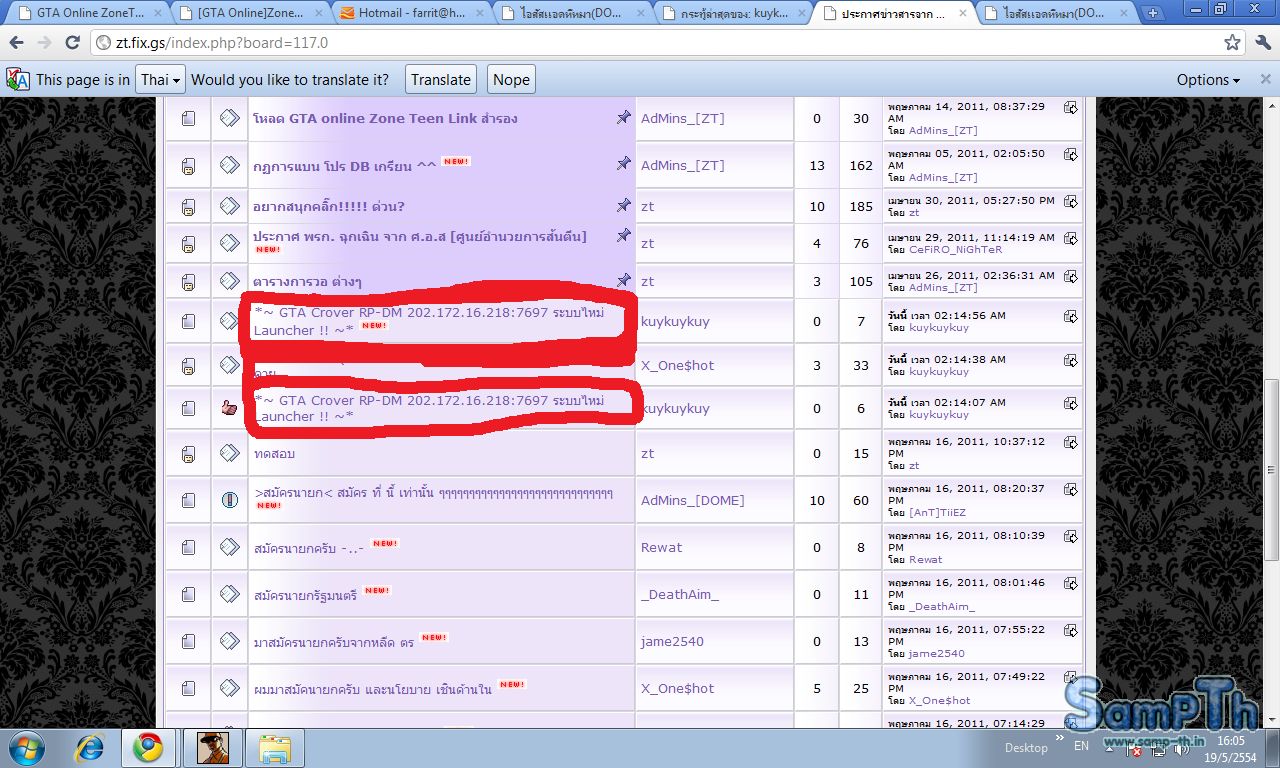
Task: Open last post icon for โหลด GTA online row
Action: pyautogui.click(x=1070, y=107)
